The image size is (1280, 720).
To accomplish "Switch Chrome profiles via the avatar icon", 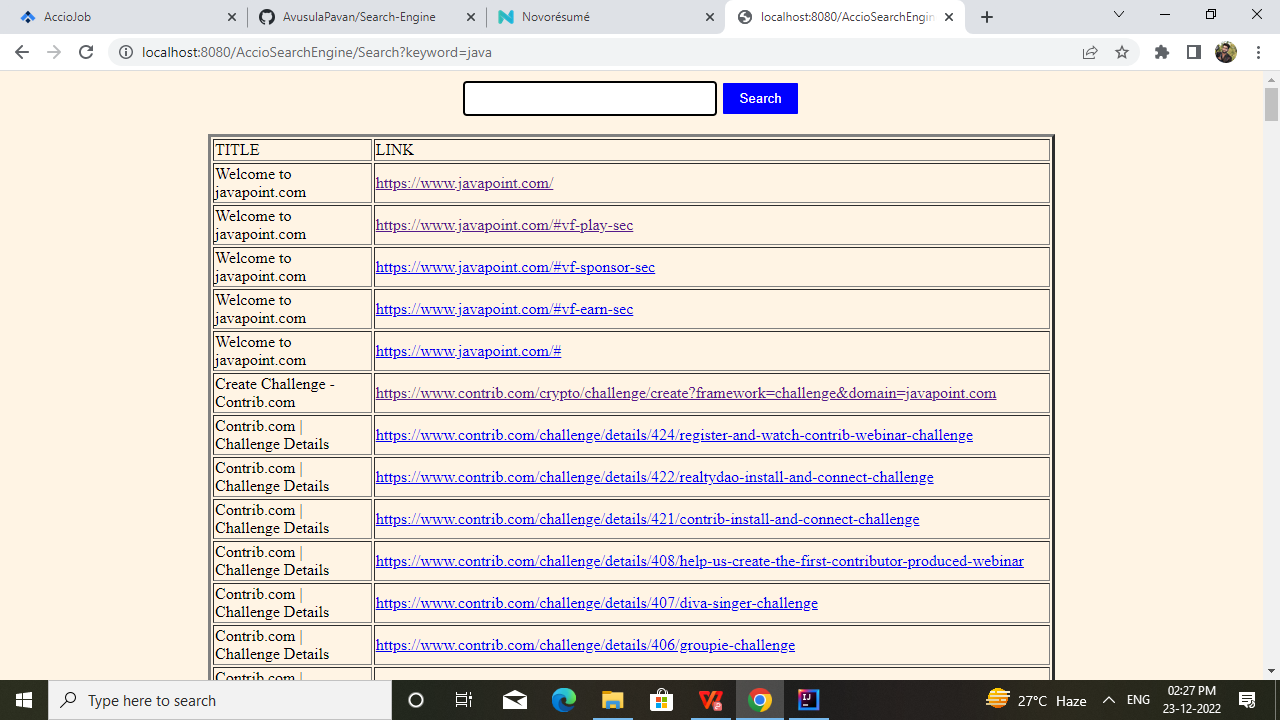I will tap(1227, 52).
